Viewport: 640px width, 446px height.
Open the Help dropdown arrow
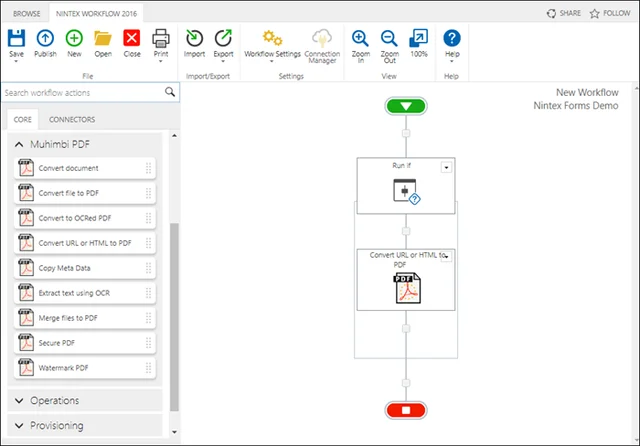(x=452, y=61)
